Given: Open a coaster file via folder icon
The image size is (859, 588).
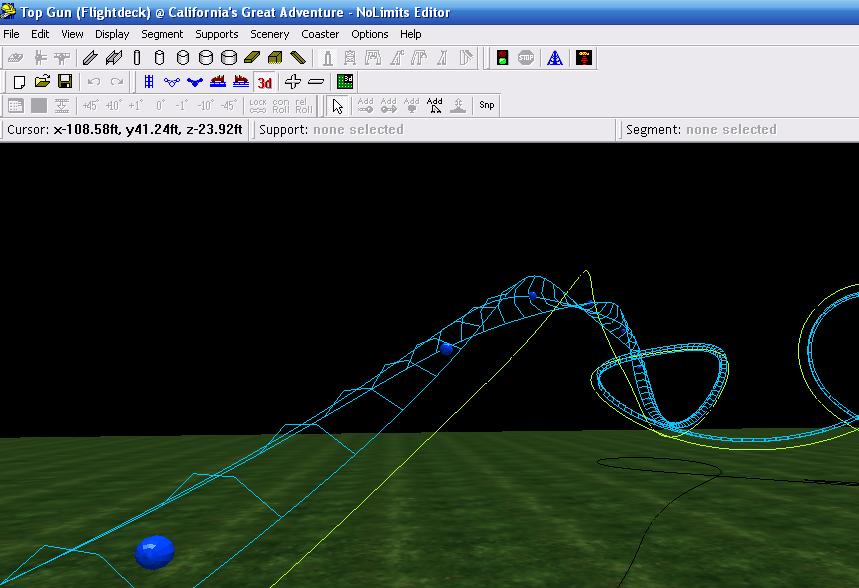Looking at the screenshot, I should point(42,82).
